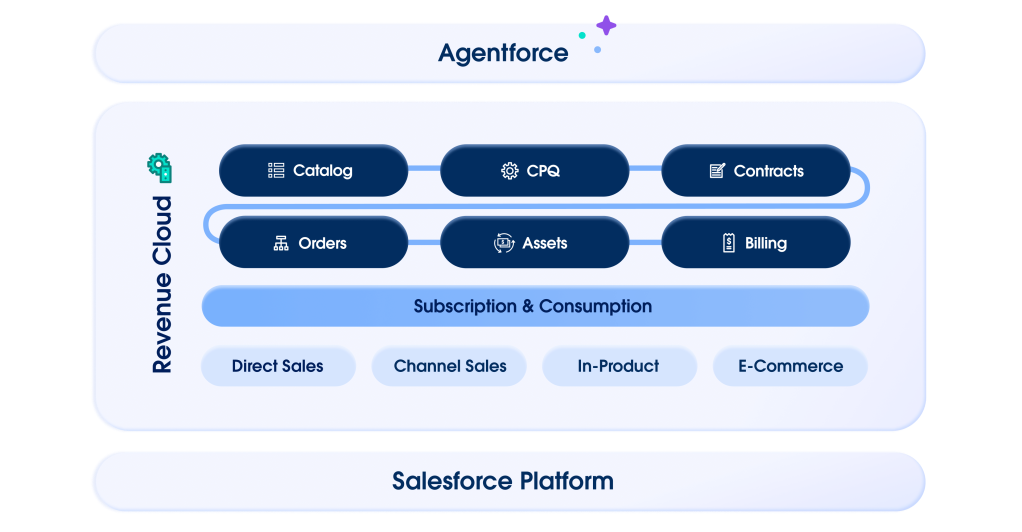Image resolution: width=1022 pixels, height=532 pixels.
Task: Click the Billing text label
Action: click(x=766, y=243)
